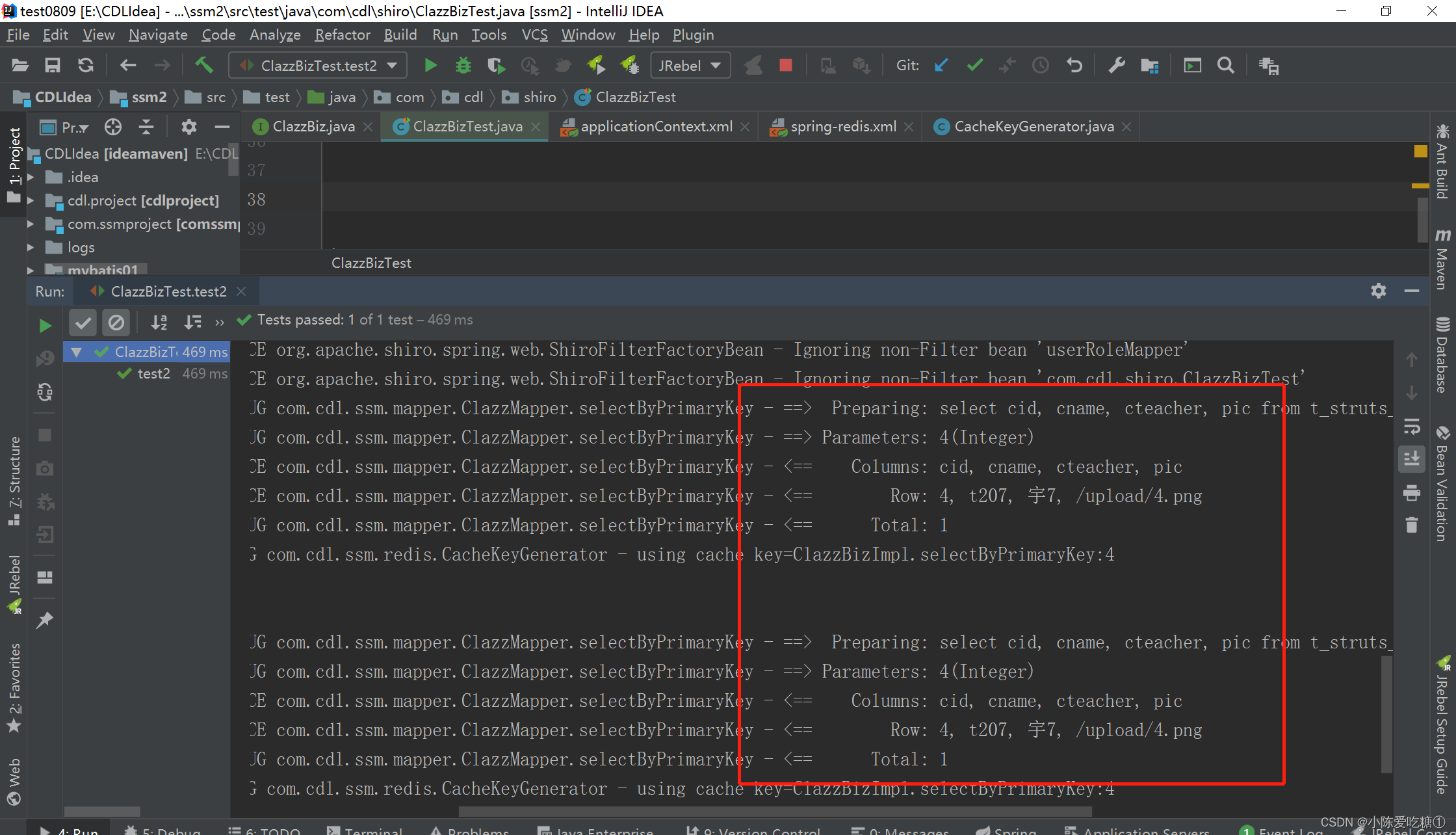
Task: Clear run console with trash icon
Action: pos(1411,525)
